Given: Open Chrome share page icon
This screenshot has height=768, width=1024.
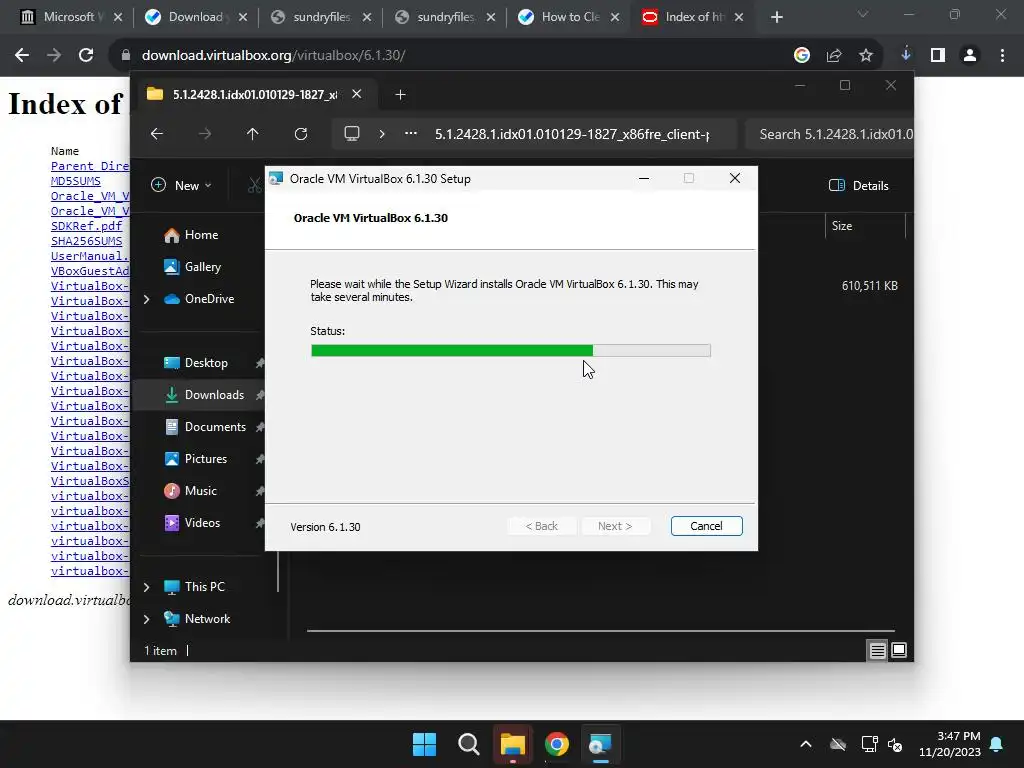Looking at the screenshot, I should pyautogui.click(x=833, y=56).
